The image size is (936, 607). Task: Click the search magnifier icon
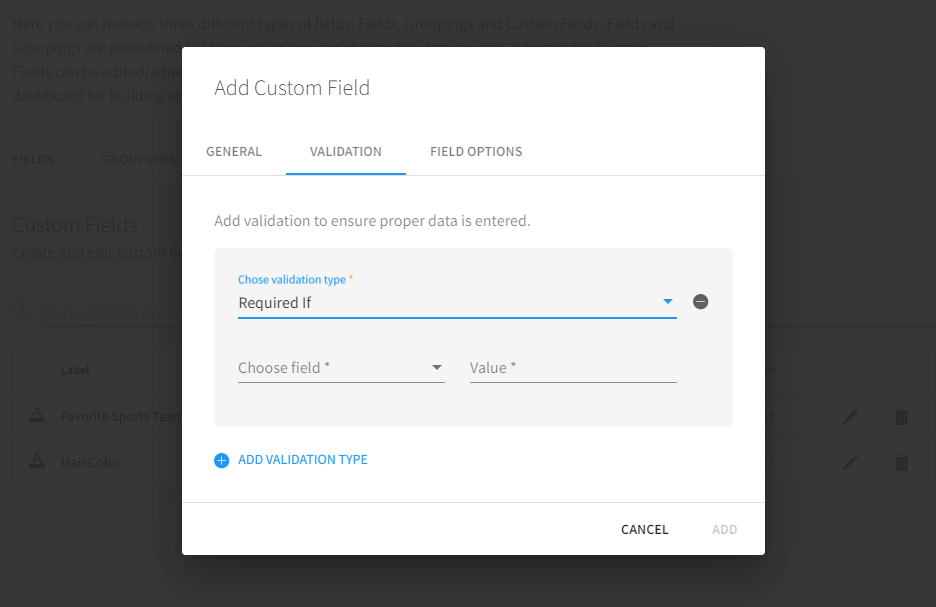point(20,311)
